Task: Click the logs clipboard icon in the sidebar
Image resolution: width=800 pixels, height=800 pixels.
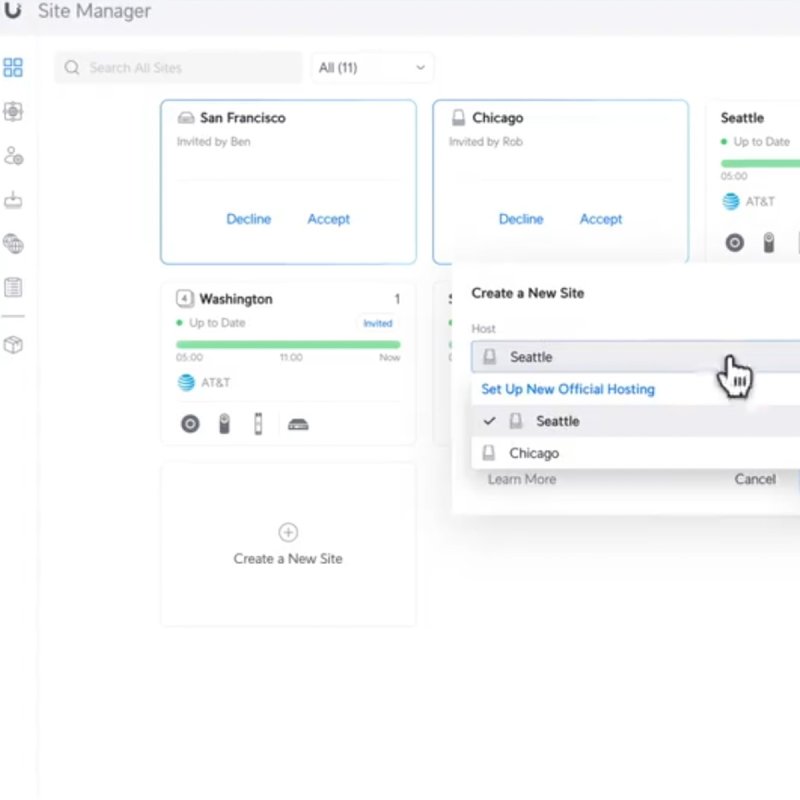Action: pyautogui.click(x=13, y=287)
